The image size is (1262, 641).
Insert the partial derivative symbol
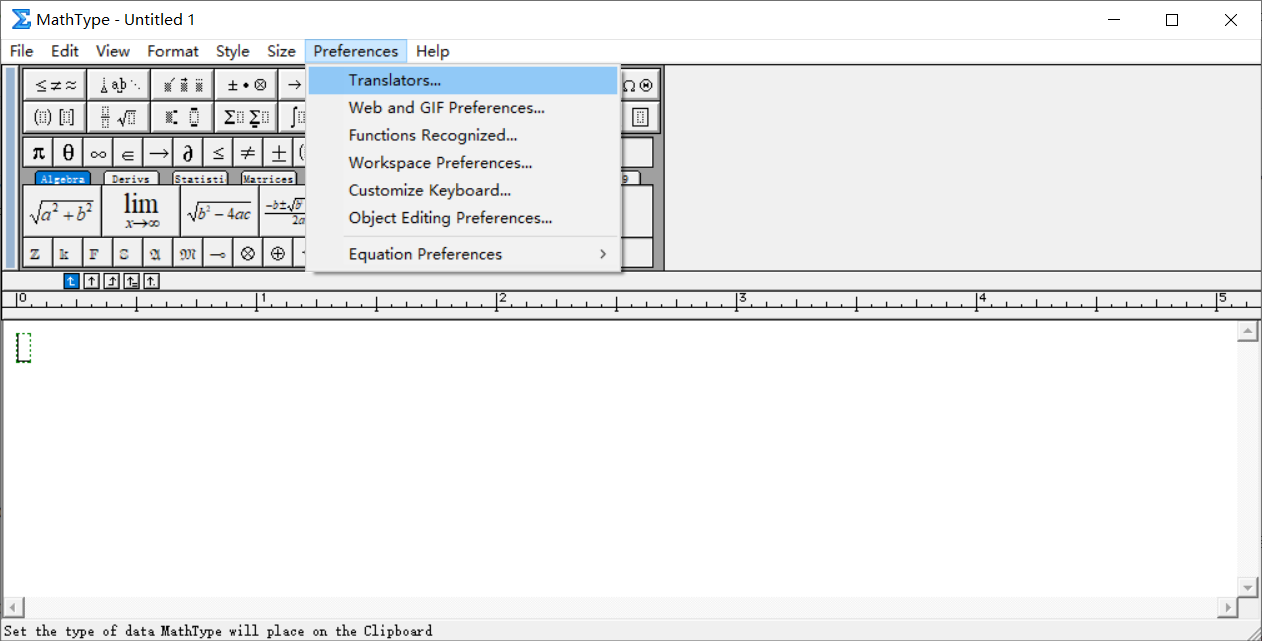(x=188, y=153)
